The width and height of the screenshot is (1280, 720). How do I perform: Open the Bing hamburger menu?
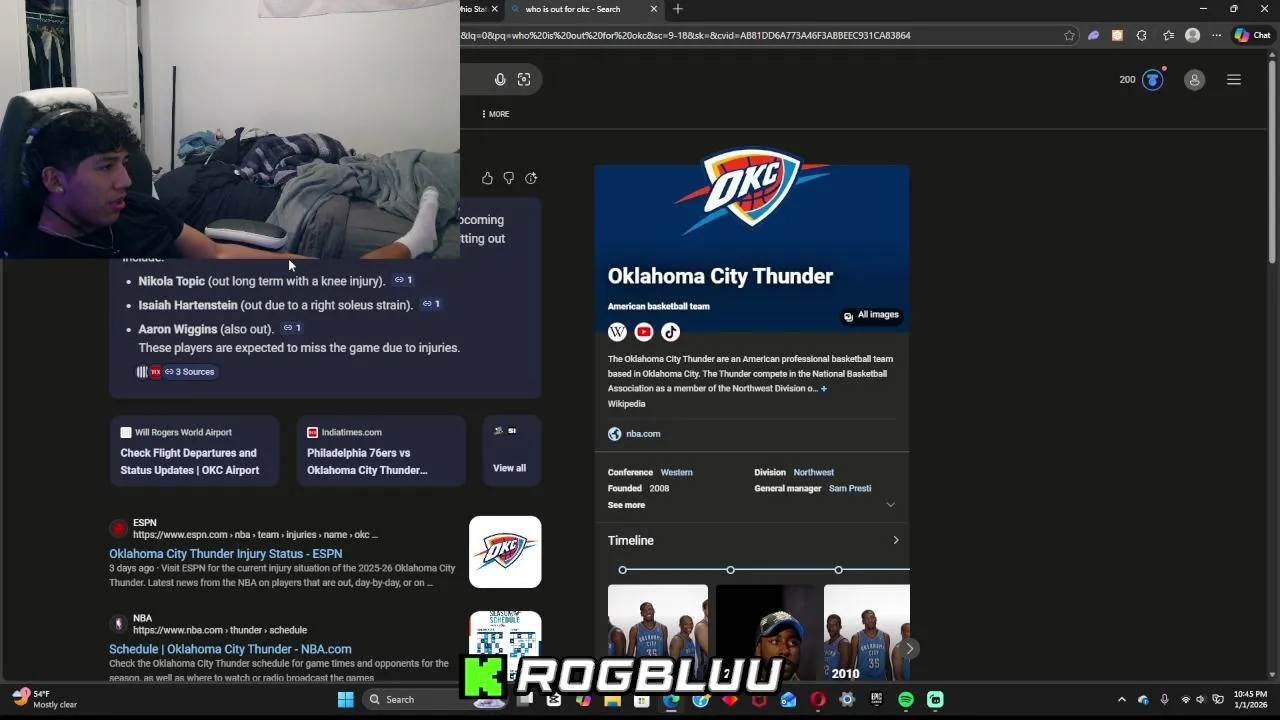pos(1234,80)
